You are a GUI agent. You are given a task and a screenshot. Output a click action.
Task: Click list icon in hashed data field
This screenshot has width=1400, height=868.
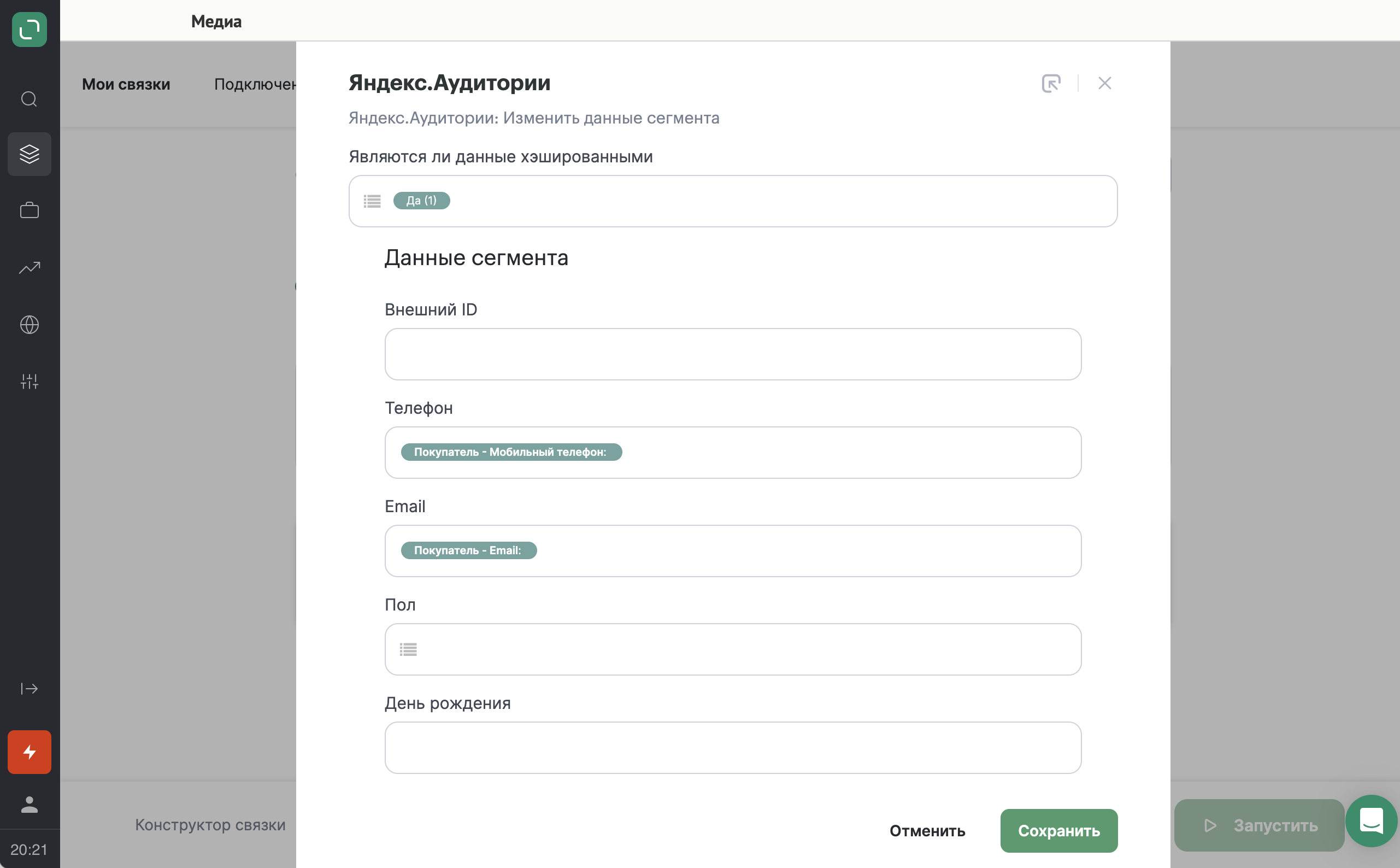372,201
